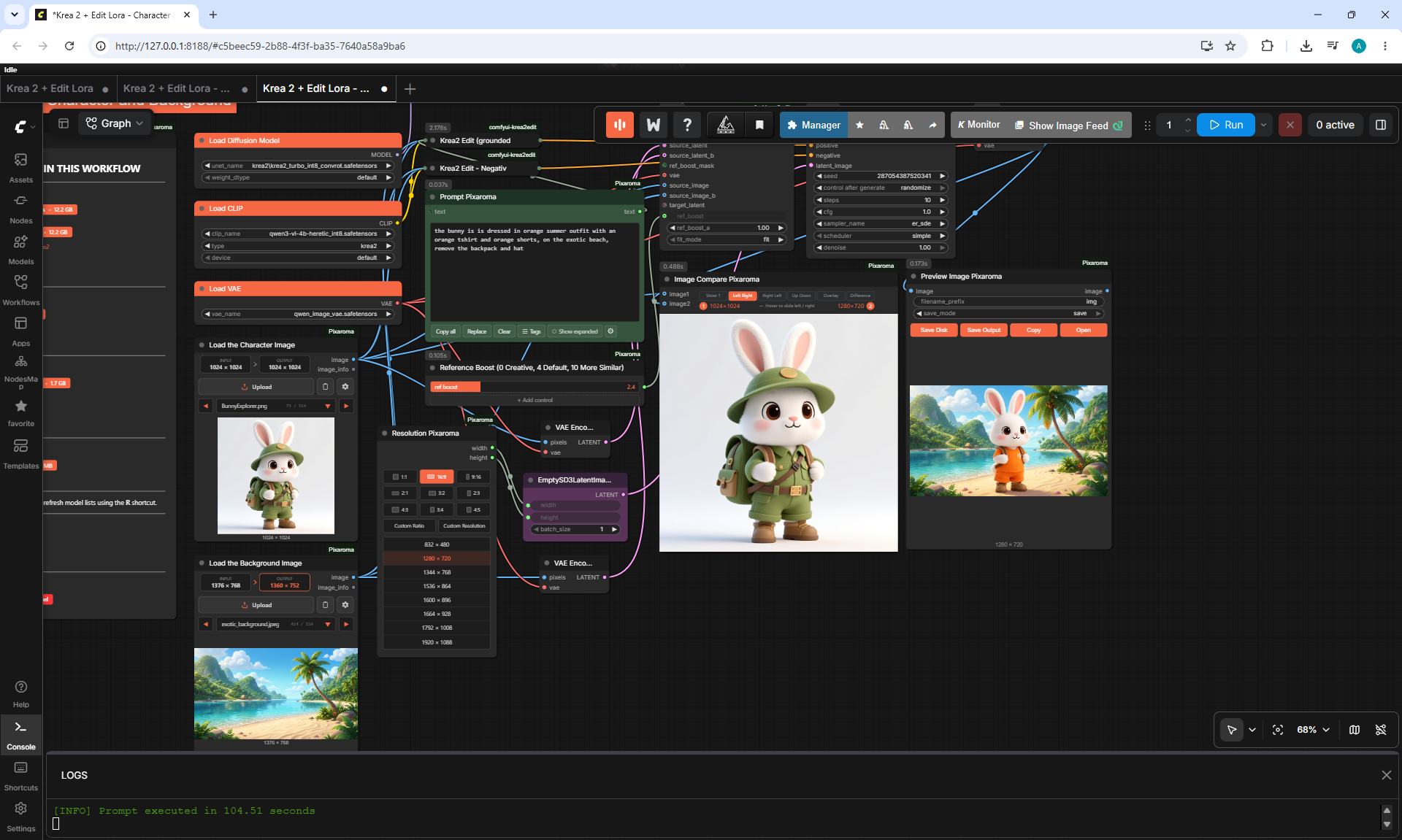The width and height of the screenshot is (1402, 840).
Task: Open the NodesMap sidebar panel
Action: coord(20,371)
